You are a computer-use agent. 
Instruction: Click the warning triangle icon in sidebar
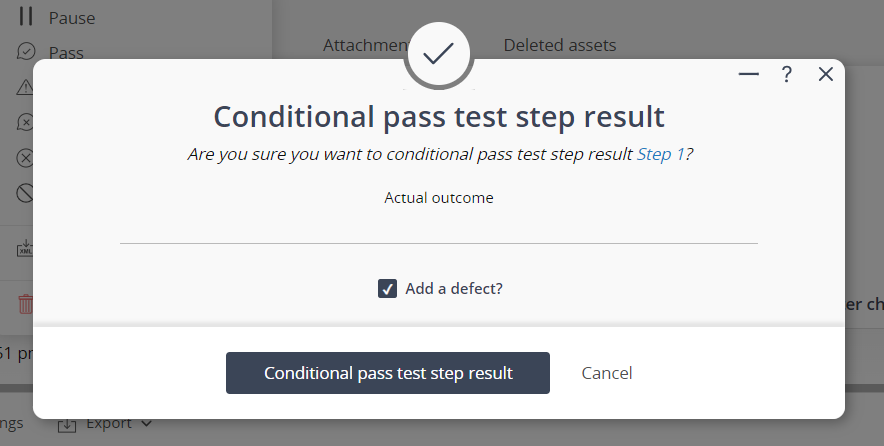tap(25, 87)
